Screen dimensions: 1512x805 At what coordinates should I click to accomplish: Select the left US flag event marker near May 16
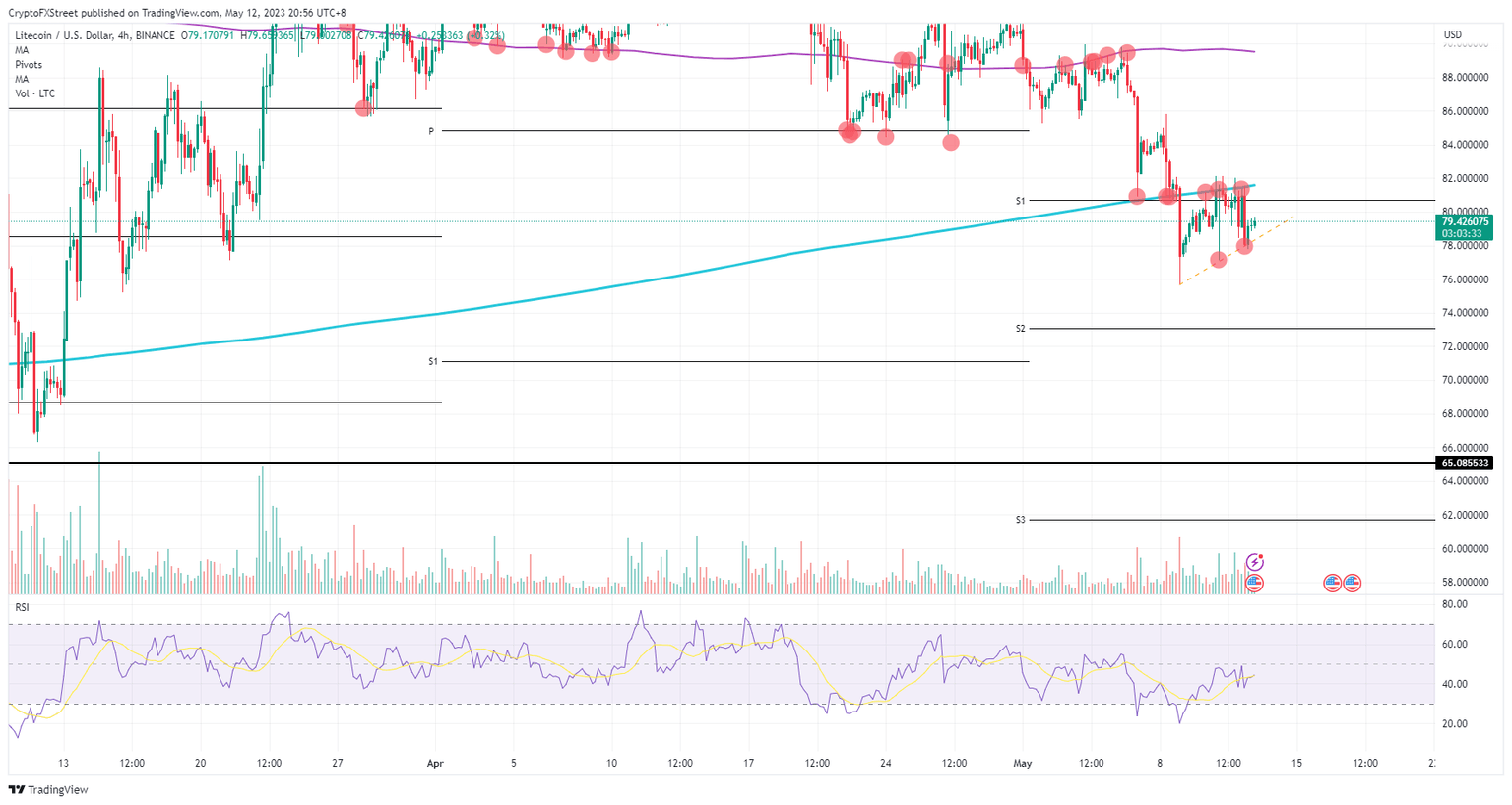coord(1332,583)
